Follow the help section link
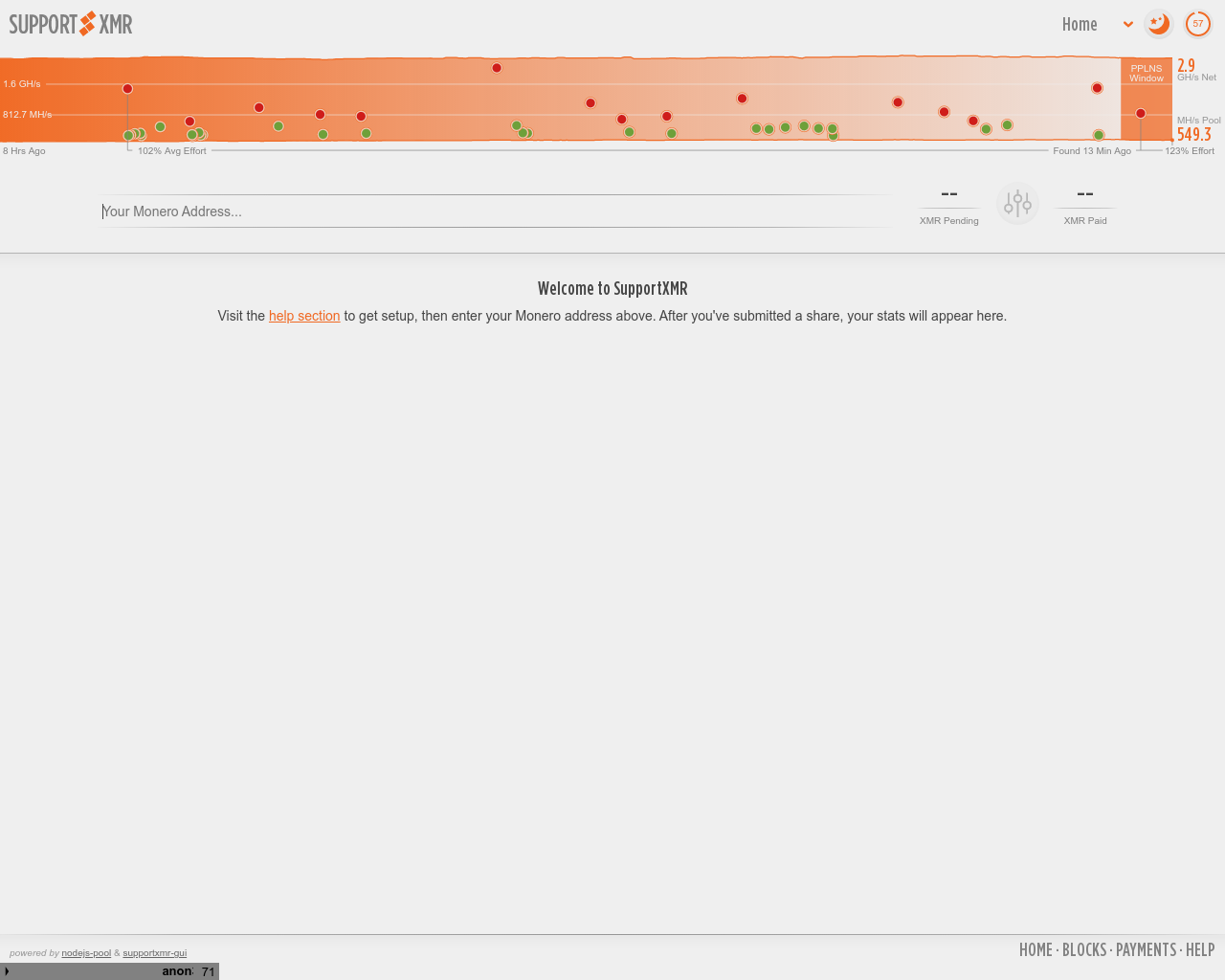The width and height of the screenshot is (1225, 980). coord(304,316)
